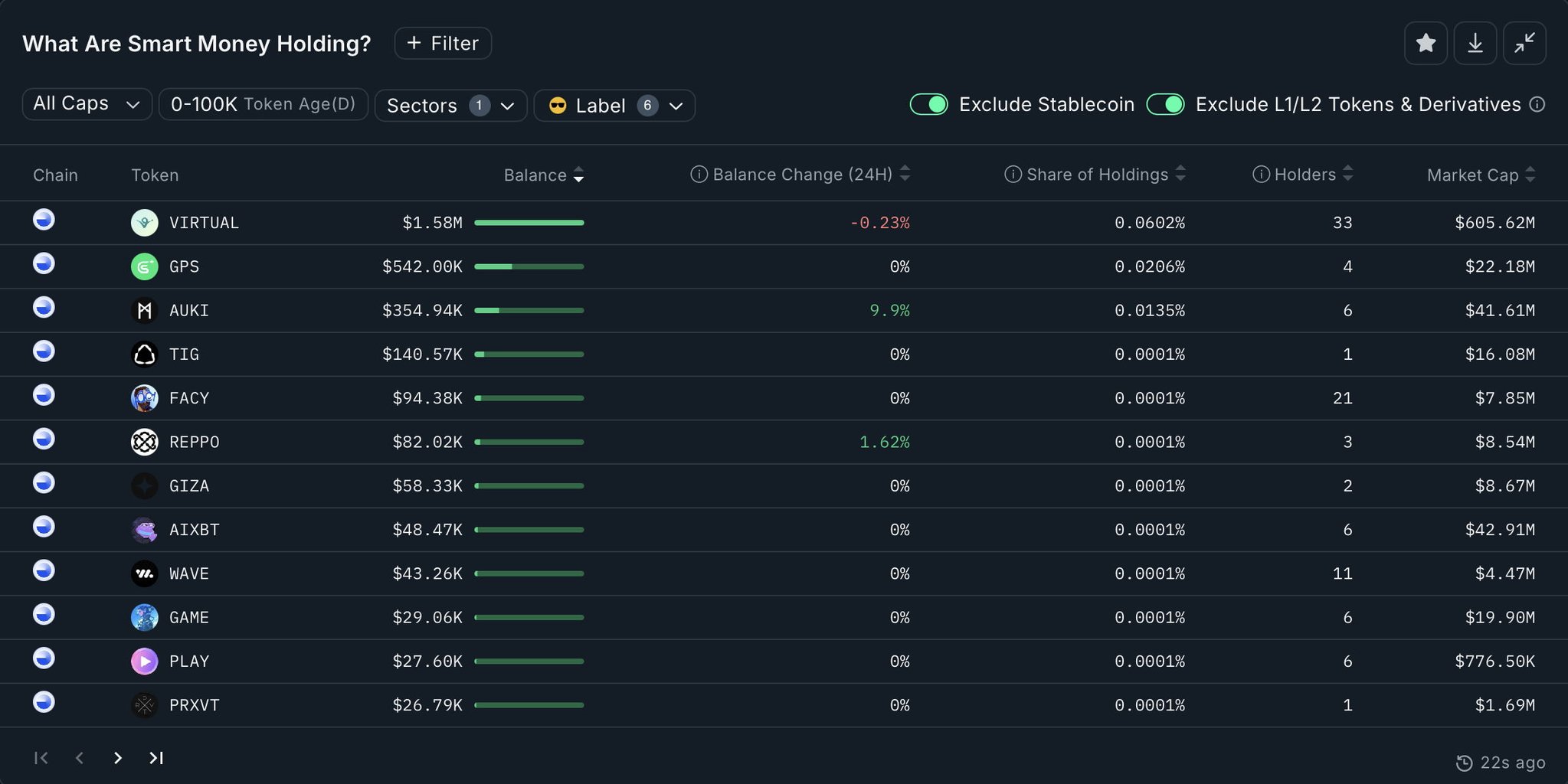Click the + Filter button
Image resolution: width=1568 pixels, height=784 pixels.
click(443, 44)
